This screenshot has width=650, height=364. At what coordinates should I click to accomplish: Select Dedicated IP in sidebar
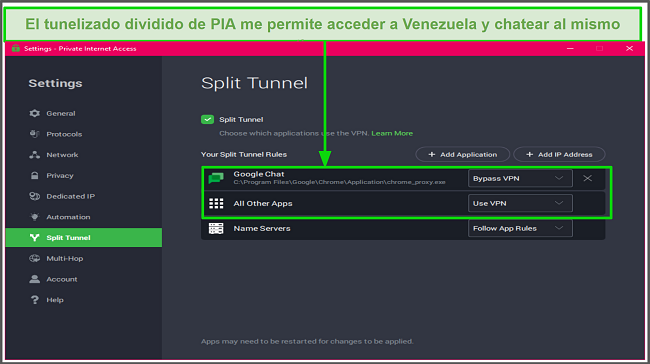pos(84,196)
